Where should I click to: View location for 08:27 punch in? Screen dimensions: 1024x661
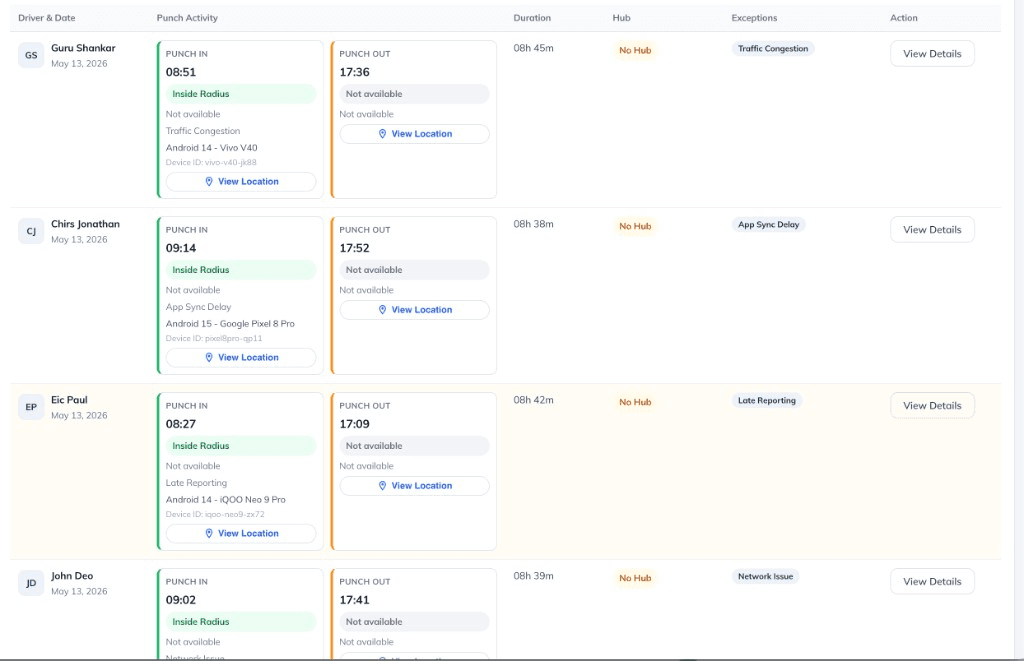pos(241,534)
